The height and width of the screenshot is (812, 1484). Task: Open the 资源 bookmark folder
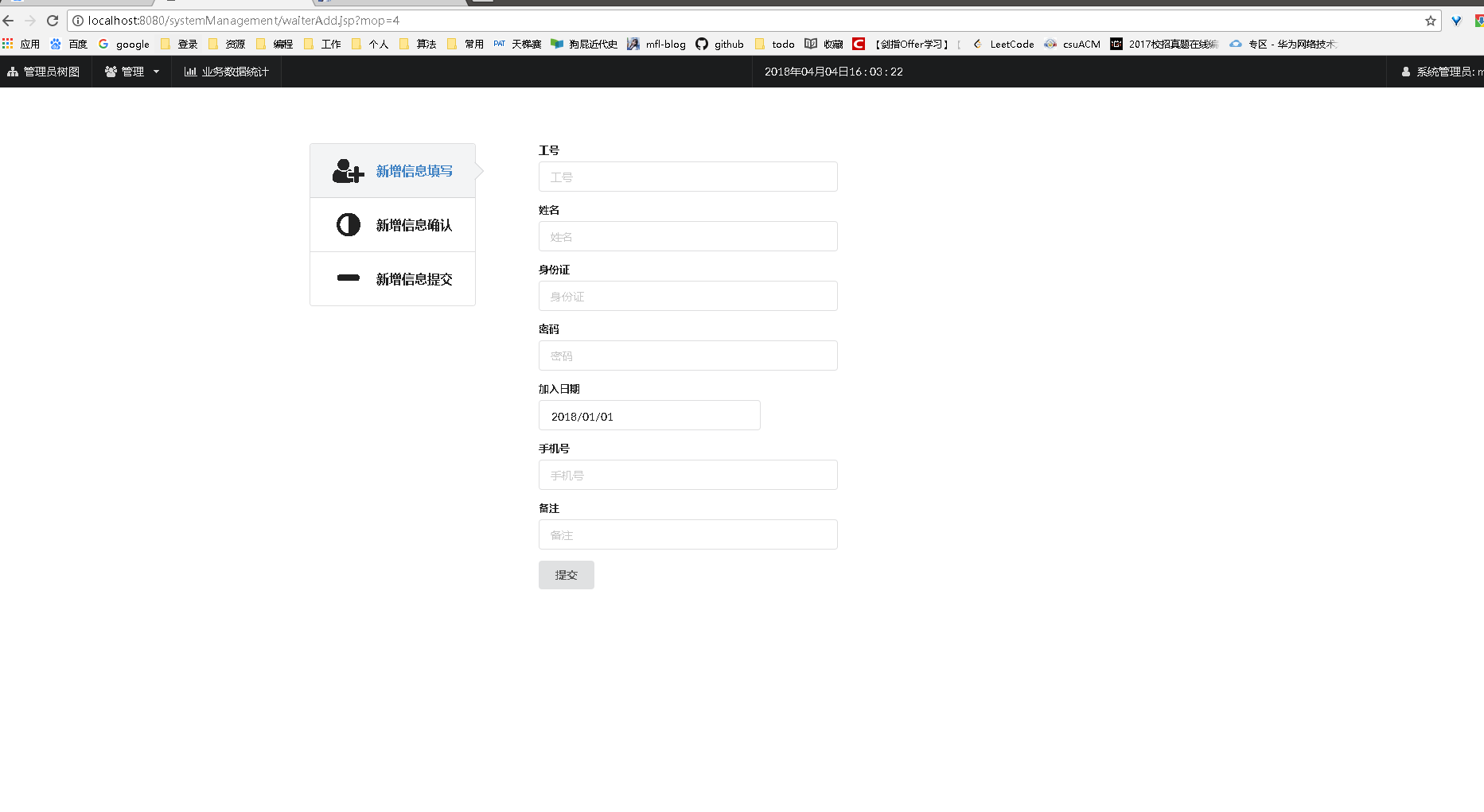[x=227, y=44]
